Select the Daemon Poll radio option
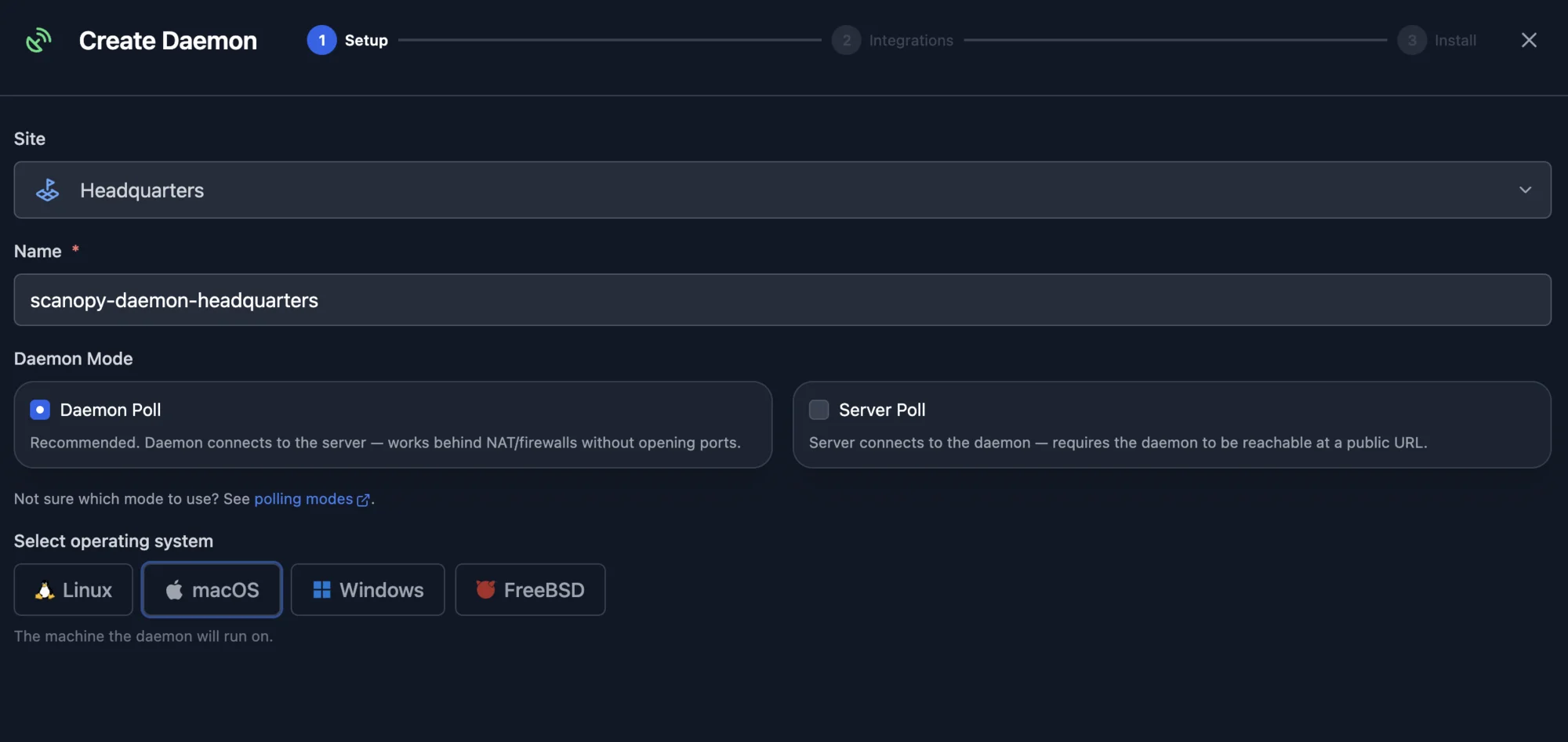 pos(40,409)
